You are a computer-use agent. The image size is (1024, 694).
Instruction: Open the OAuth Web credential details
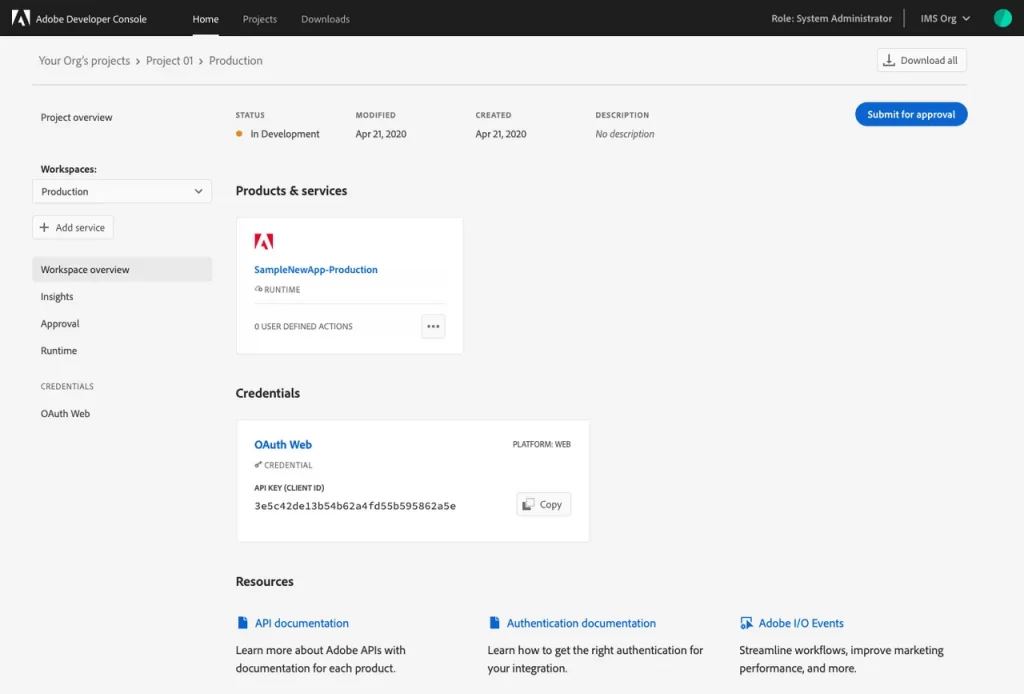coord(282,444)
